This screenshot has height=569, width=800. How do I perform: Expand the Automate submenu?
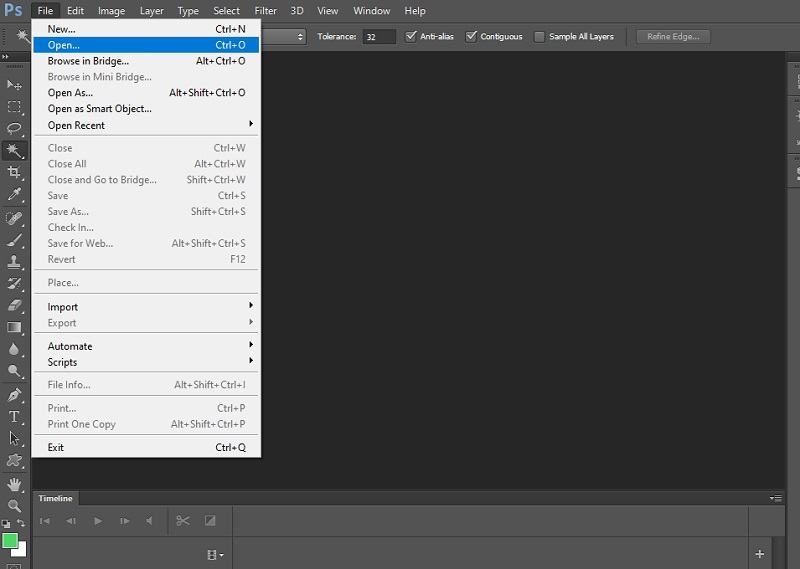coord(146,346)
